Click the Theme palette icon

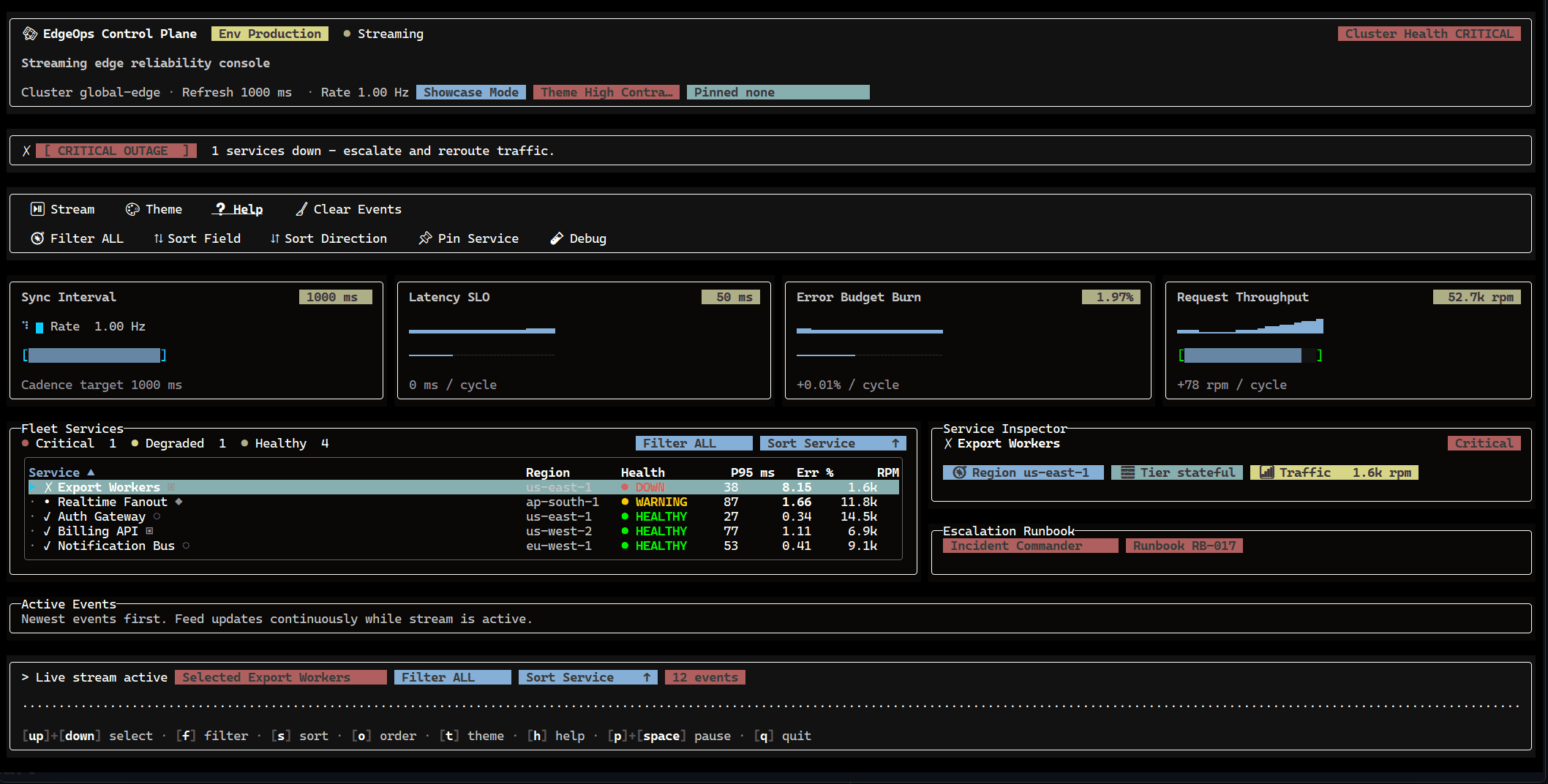click(x=132, y=209)
